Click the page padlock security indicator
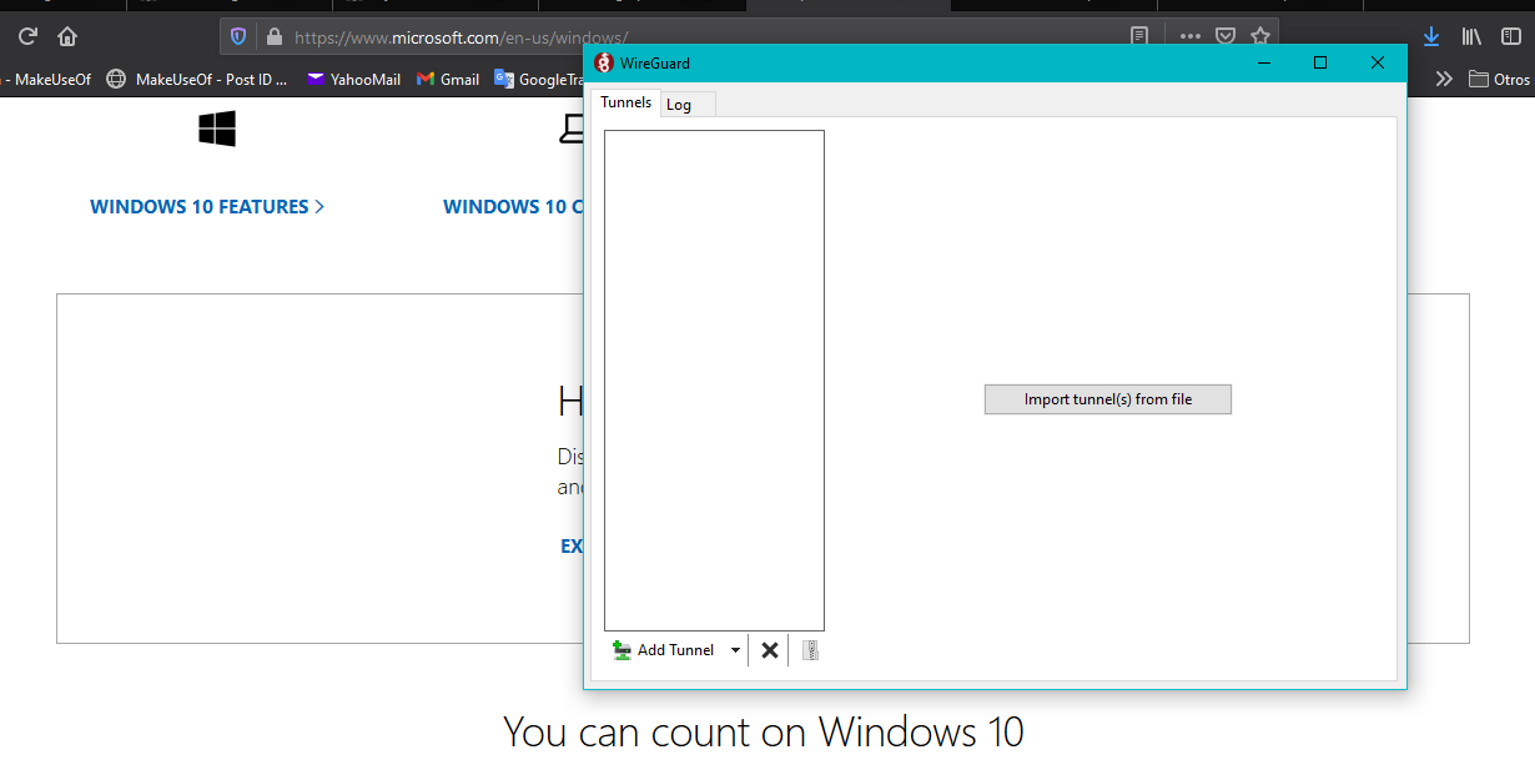1535x780 pixels. (274, 36)
